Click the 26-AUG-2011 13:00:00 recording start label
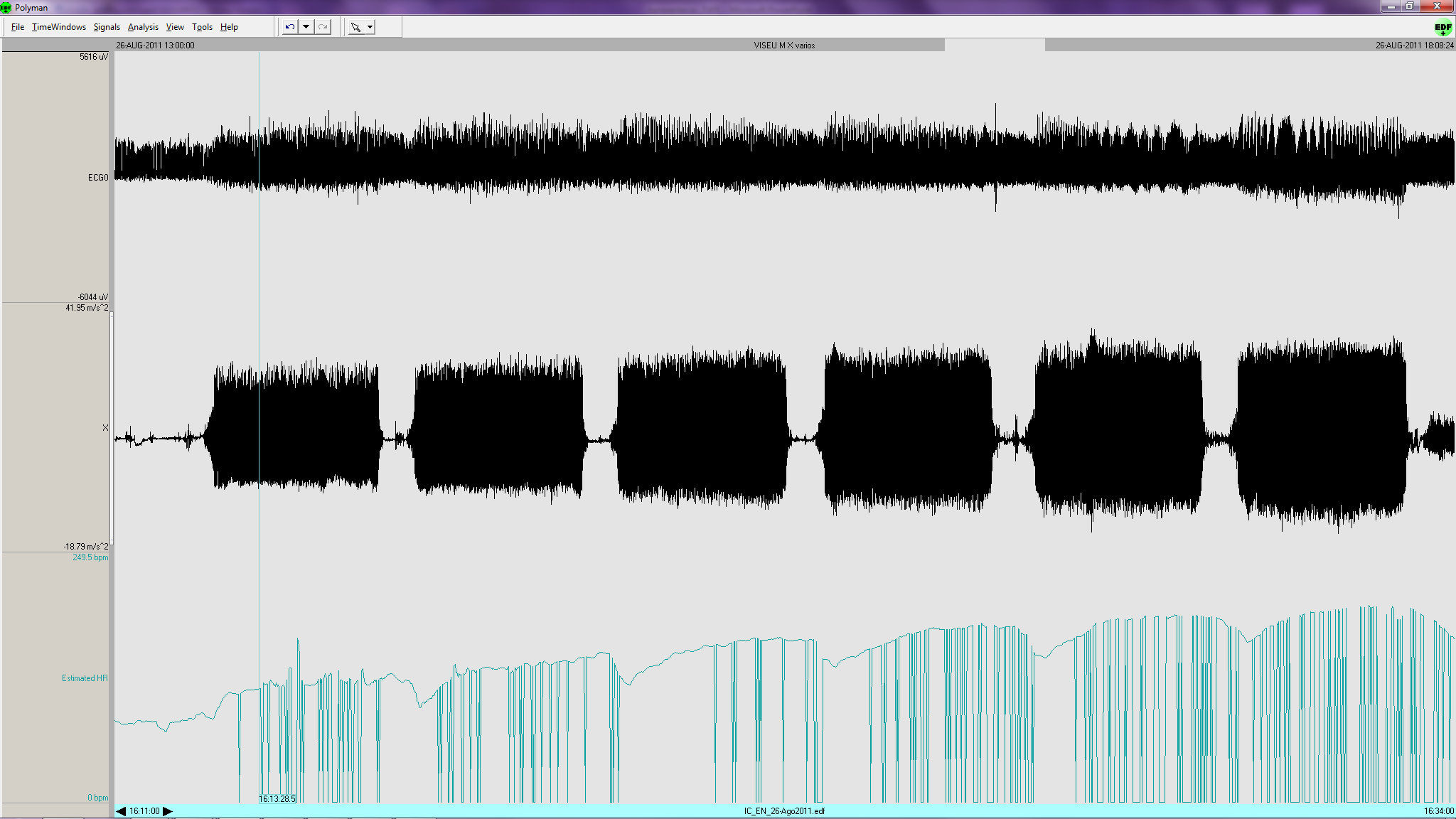 coord(155,45)
